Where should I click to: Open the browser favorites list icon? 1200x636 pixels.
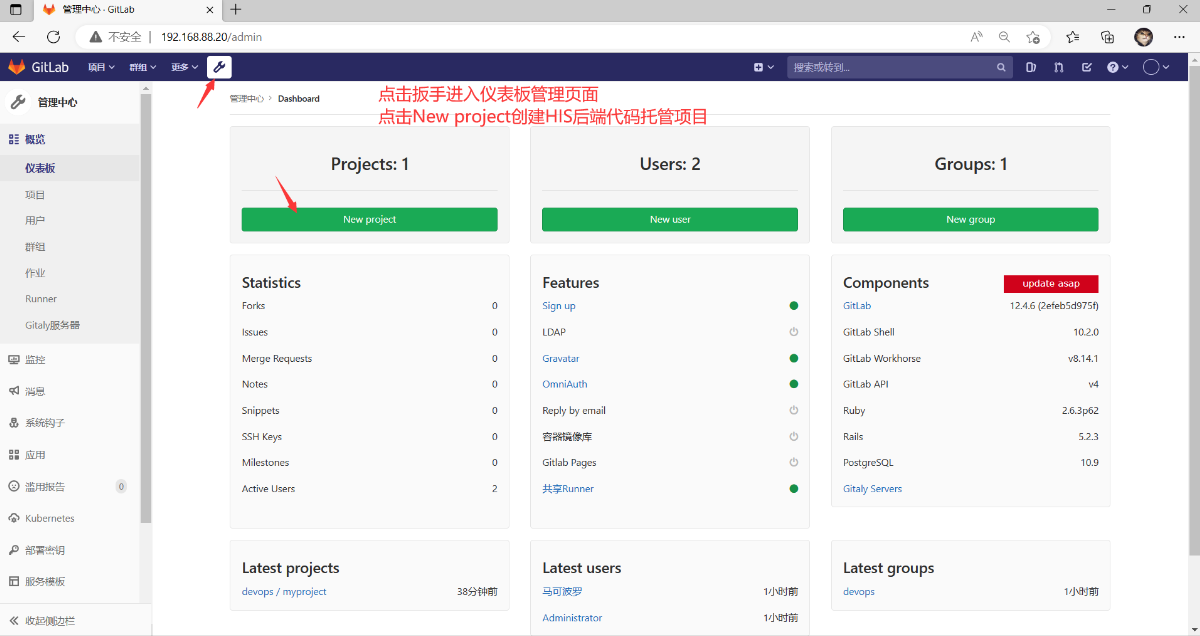[x=1073, y=37]
